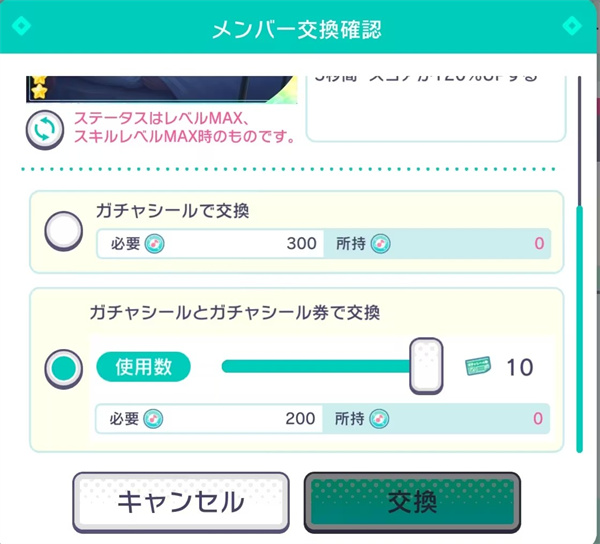
Task: Click the 使用数 slider handle
Action: click(426, 367)
